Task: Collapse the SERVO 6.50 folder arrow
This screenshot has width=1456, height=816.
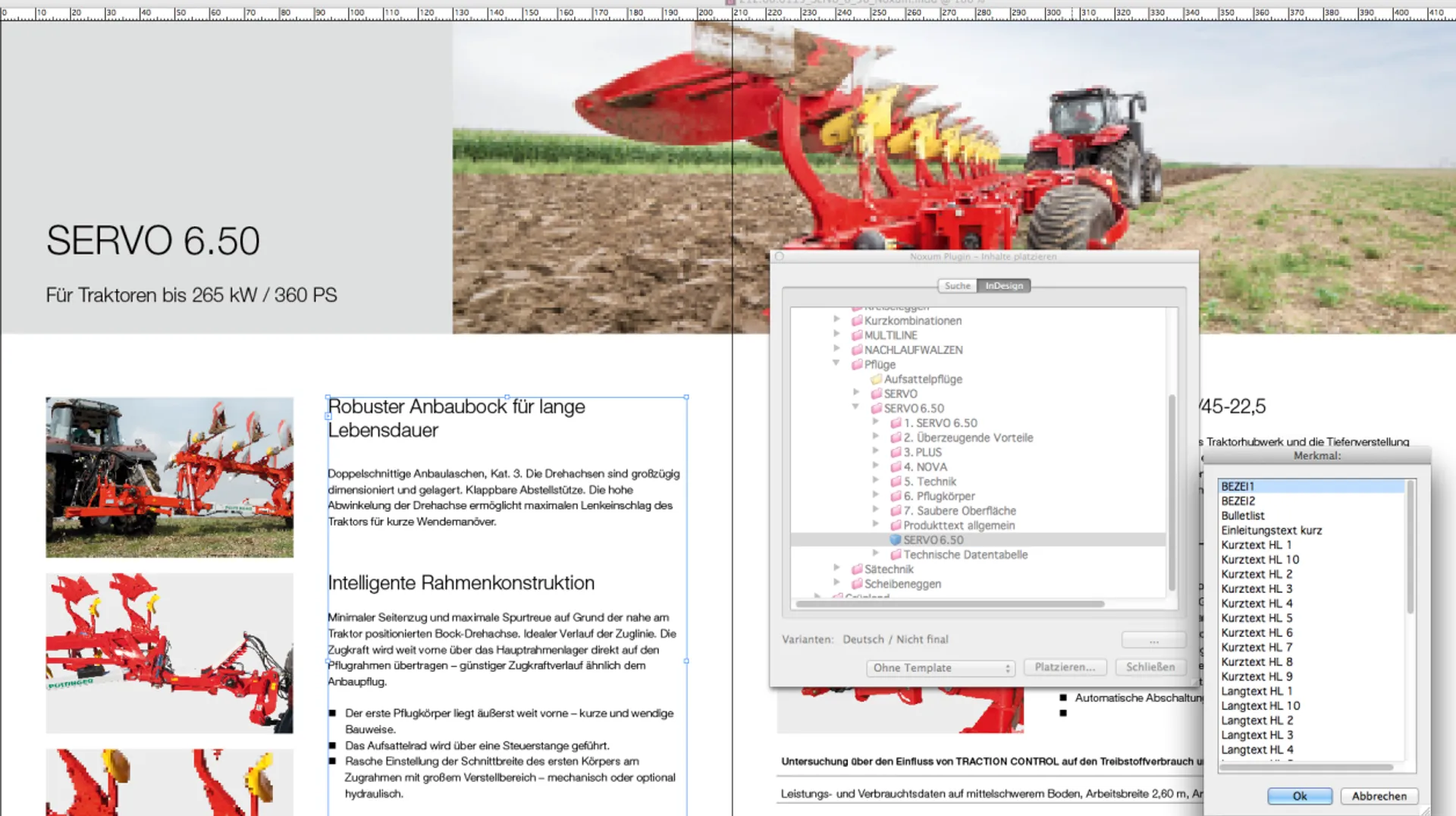Action: pos(856,407)
